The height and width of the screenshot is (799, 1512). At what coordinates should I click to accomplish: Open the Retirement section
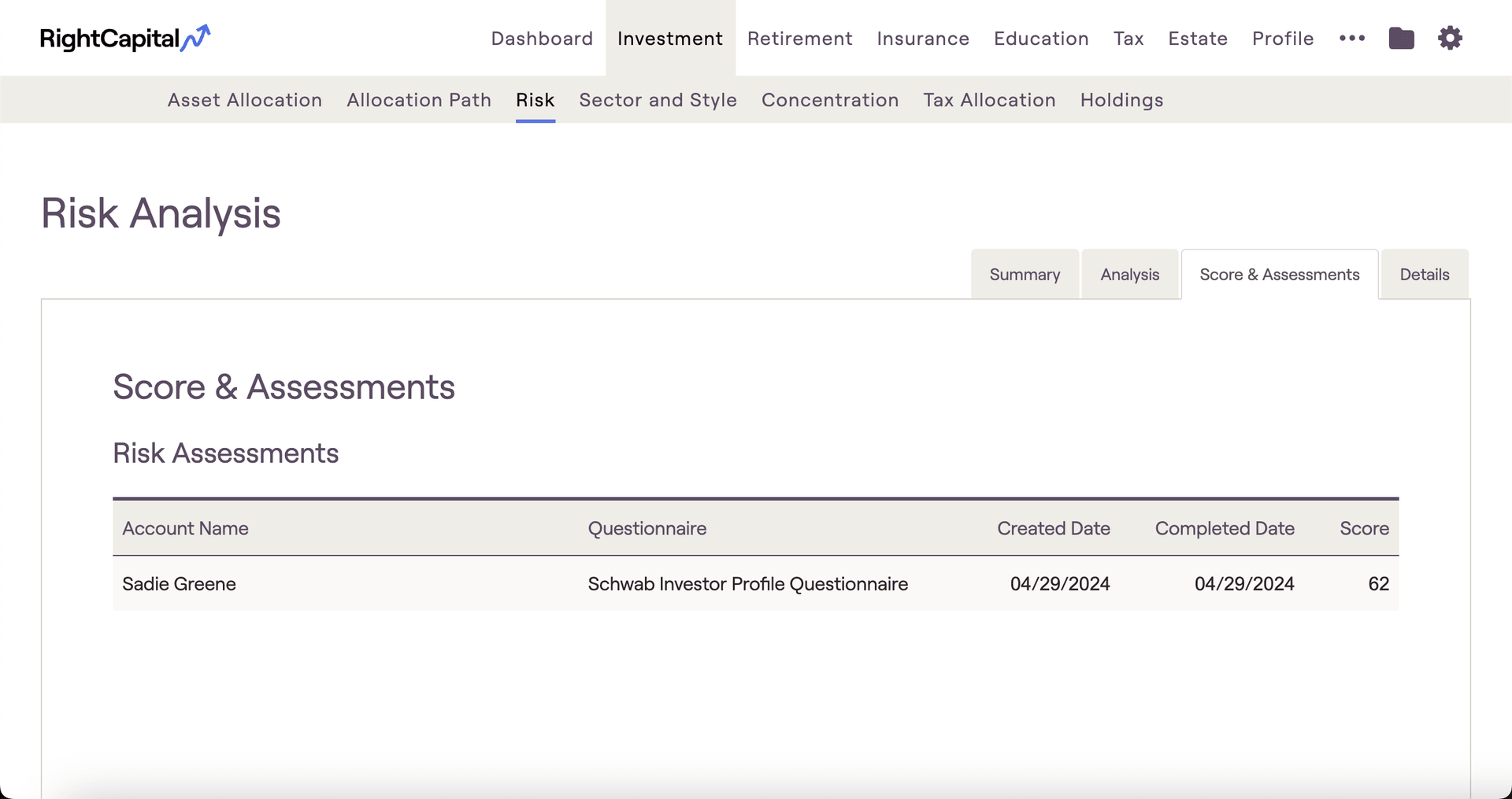799,39
